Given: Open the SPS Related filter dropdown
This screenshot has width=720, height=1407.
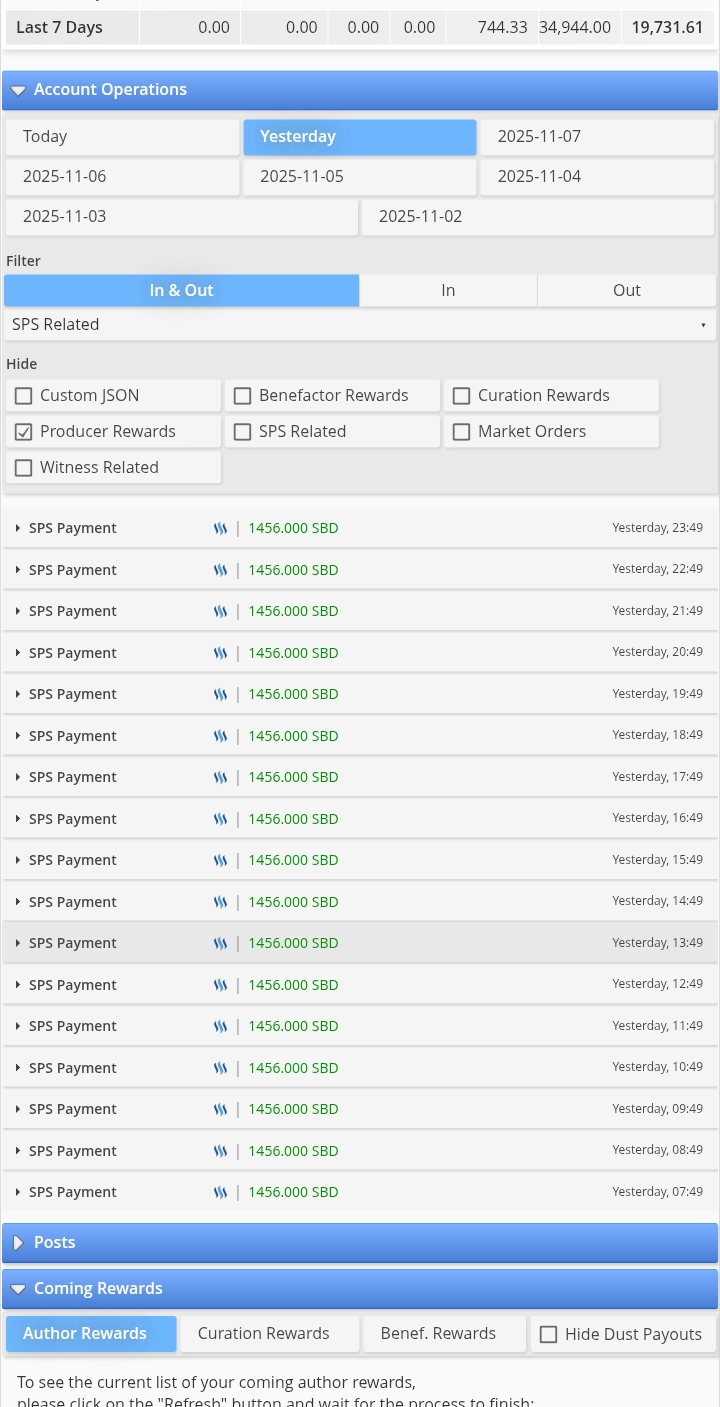Looking at the screenshot, I should click(x=360, y=325).
